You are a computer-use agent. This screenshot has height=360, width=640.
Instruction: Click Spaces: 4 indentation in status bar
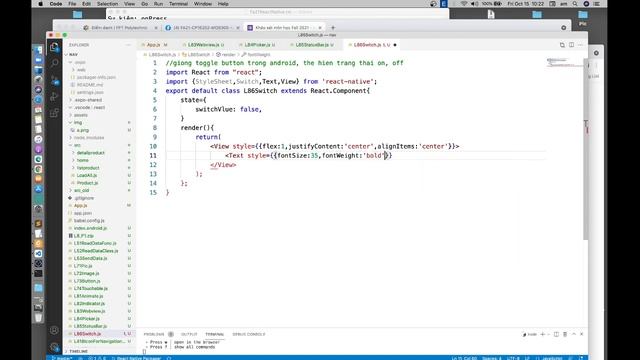click(x=492, y=358)
